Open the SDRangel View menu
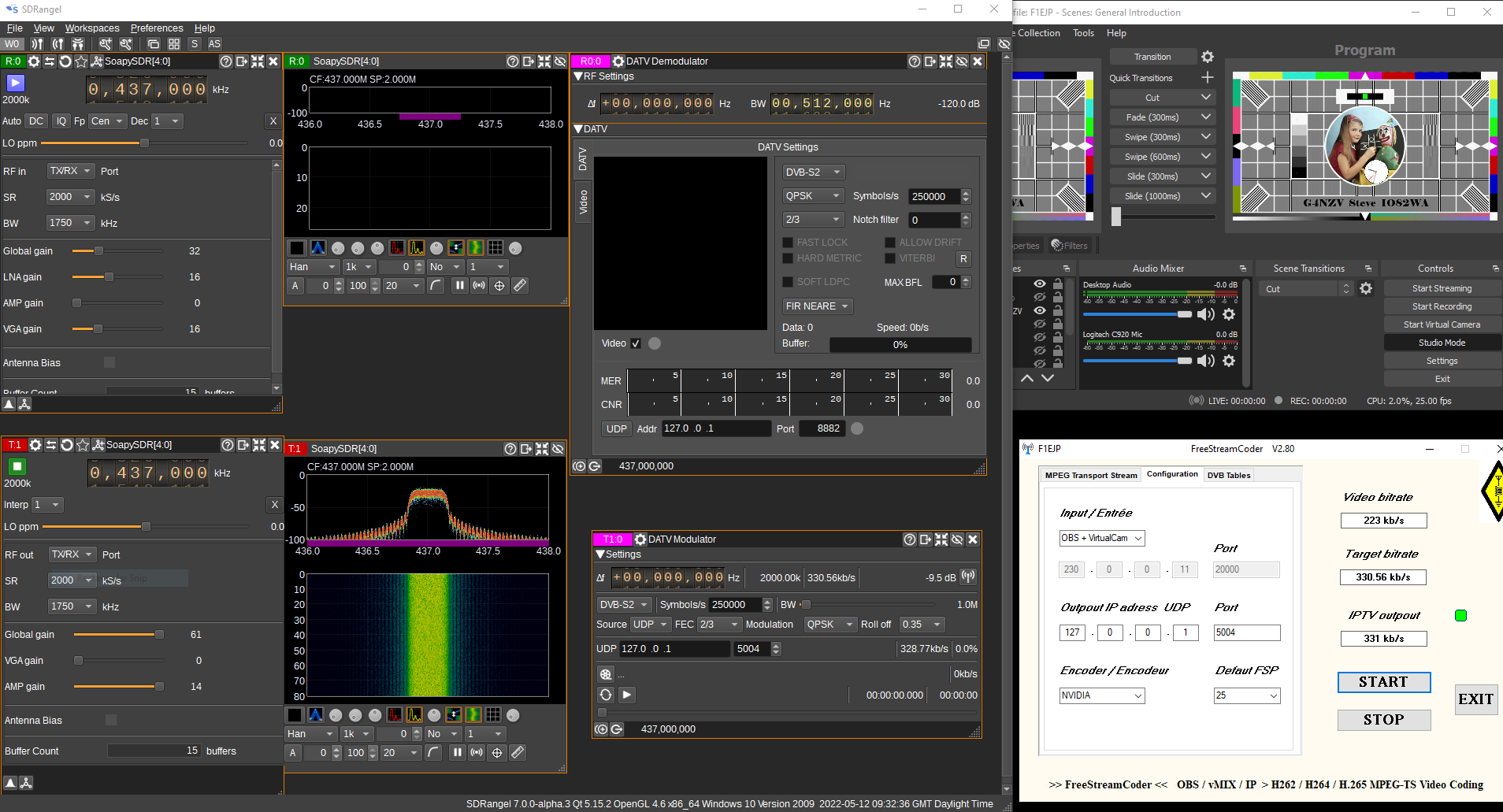This screenshot has height=812, width=1503. [44, 28]
